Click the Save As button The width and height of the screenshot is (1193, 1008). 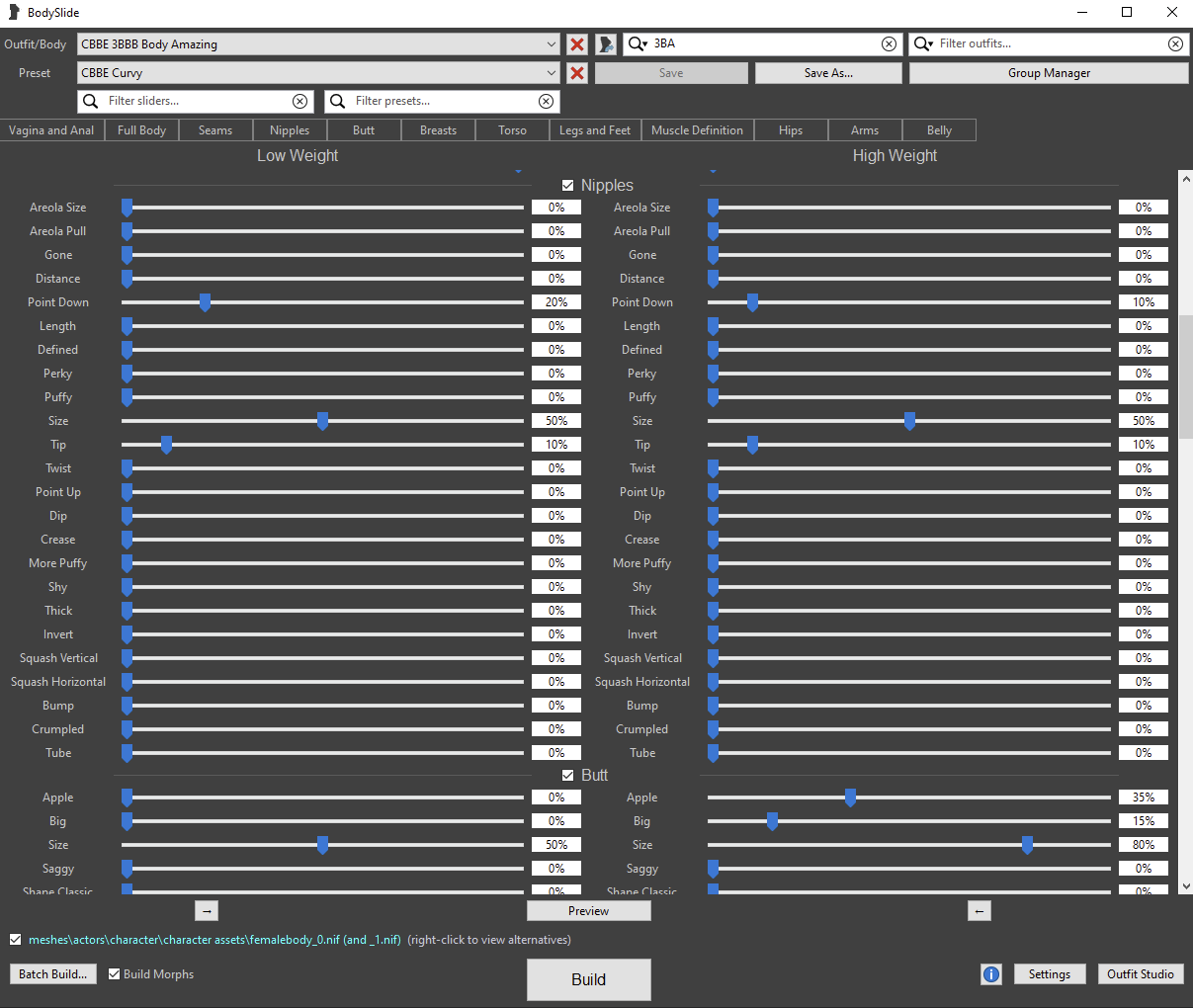tap(828, 73)
